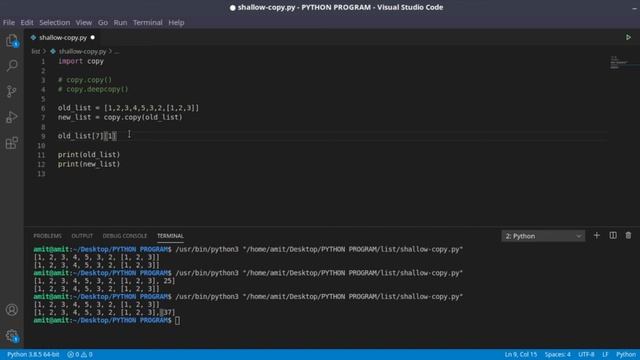Click the breadcrumb ellipsis after shallow-copy.py
640x360 pixels.
pyautogui.click(x=117, y=52)
